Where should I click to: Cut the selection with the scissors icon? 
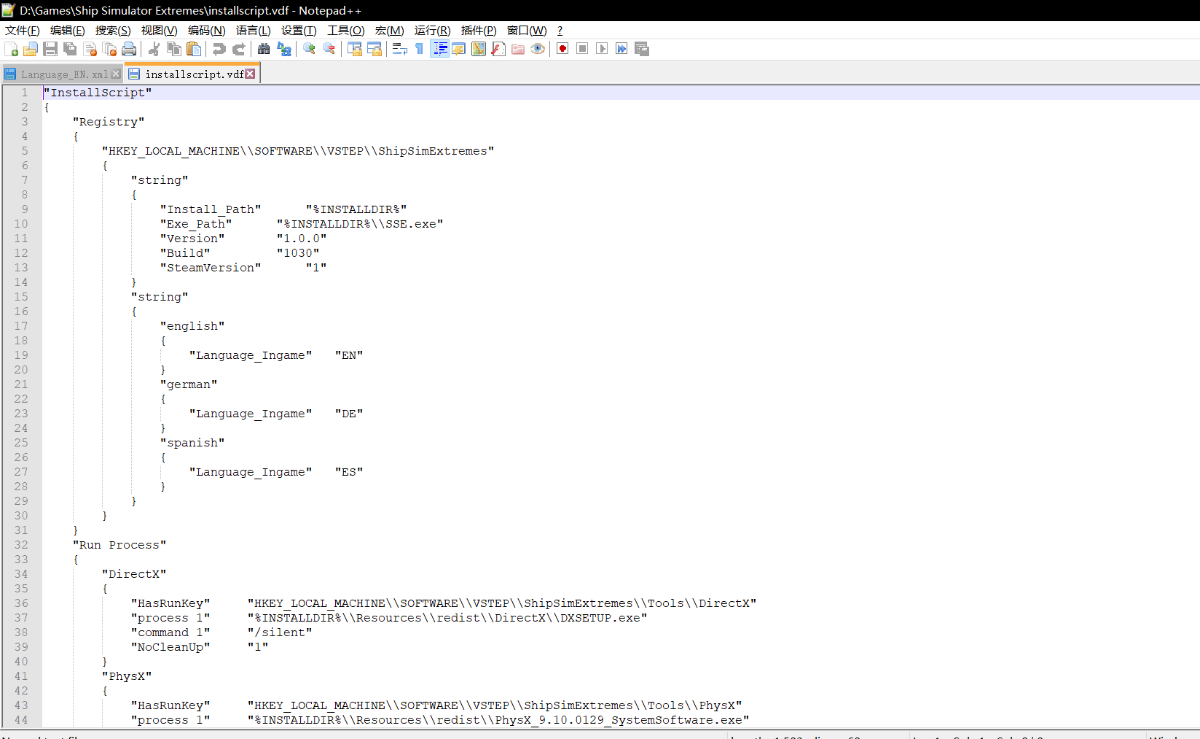click(x=154, y=48)
